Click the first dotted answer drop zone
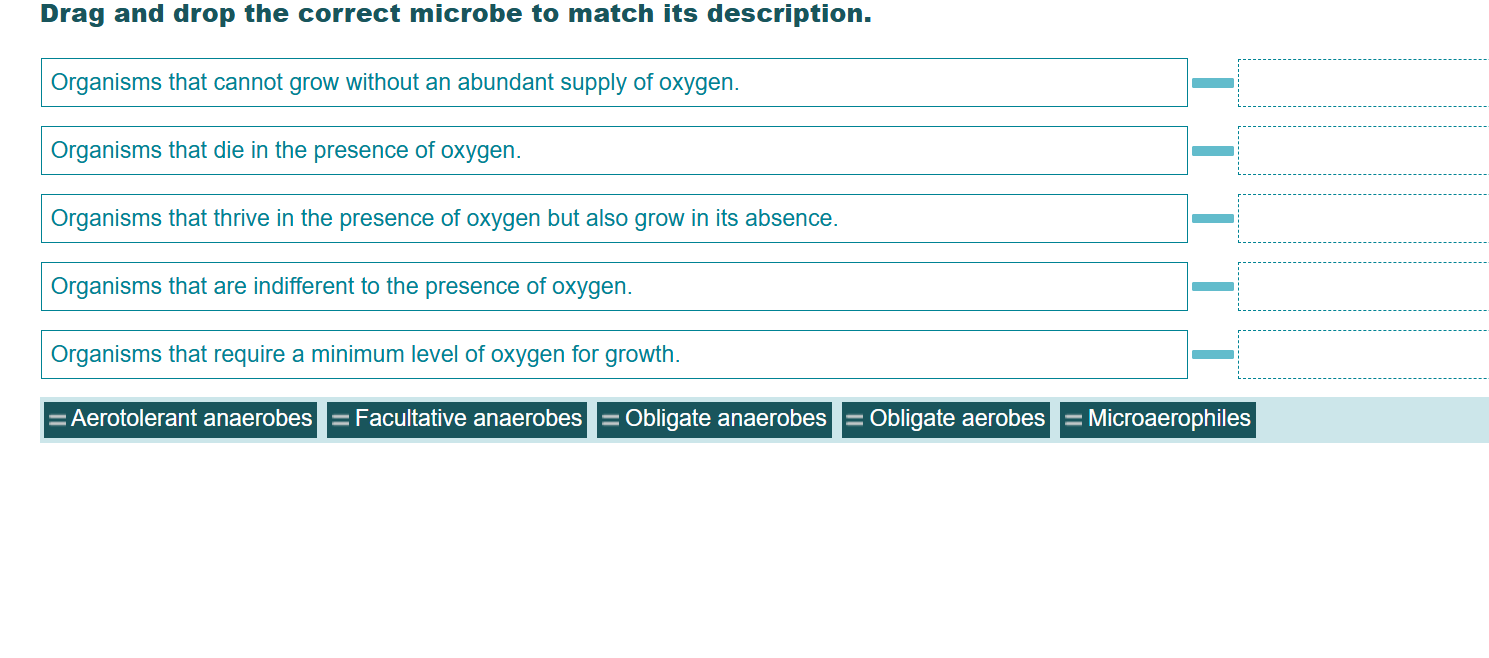This screenshot has height=658, width=1489. (1363, 83)
